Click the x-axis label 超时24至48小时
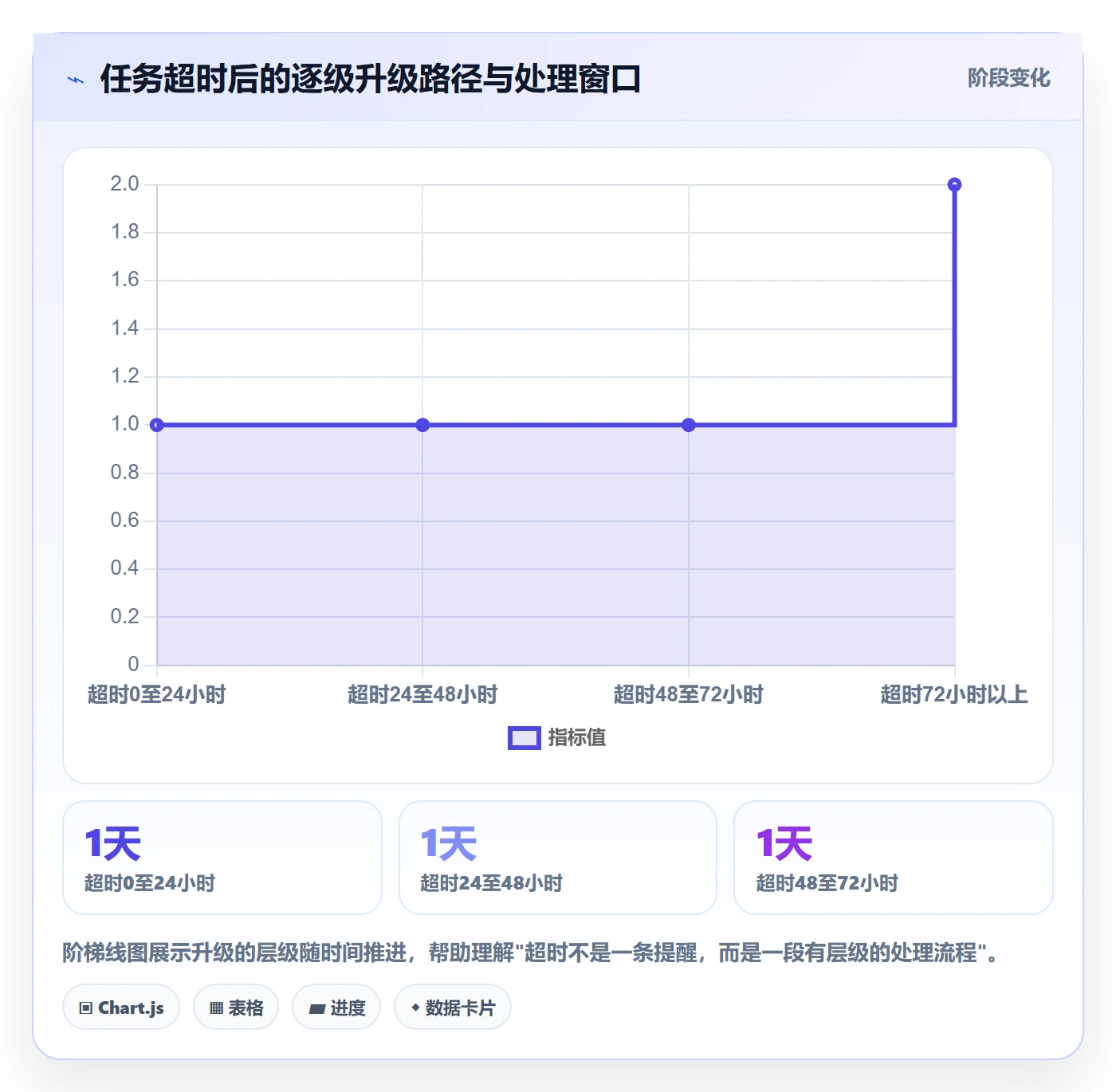This screenshot has width=1116, height=1092. coord(422,694)
